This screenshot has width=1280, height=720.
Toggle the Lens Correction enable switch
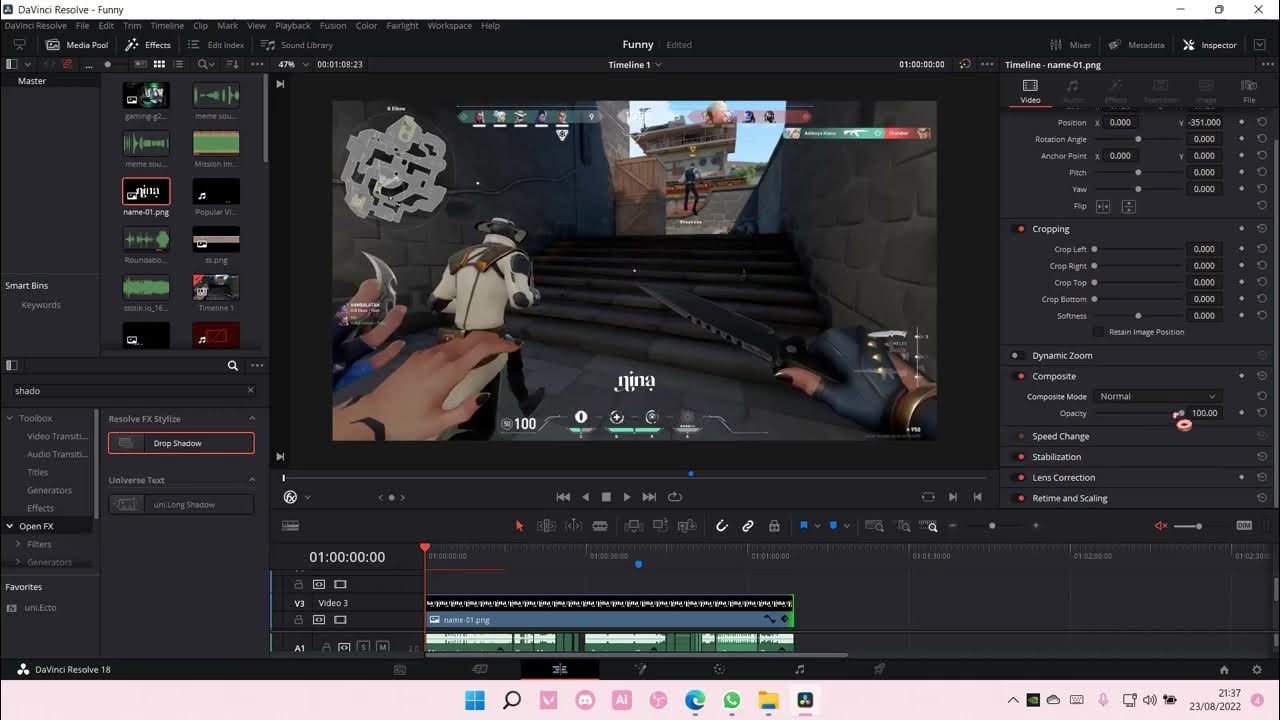pyautogui.click(x=1020, y=478)
